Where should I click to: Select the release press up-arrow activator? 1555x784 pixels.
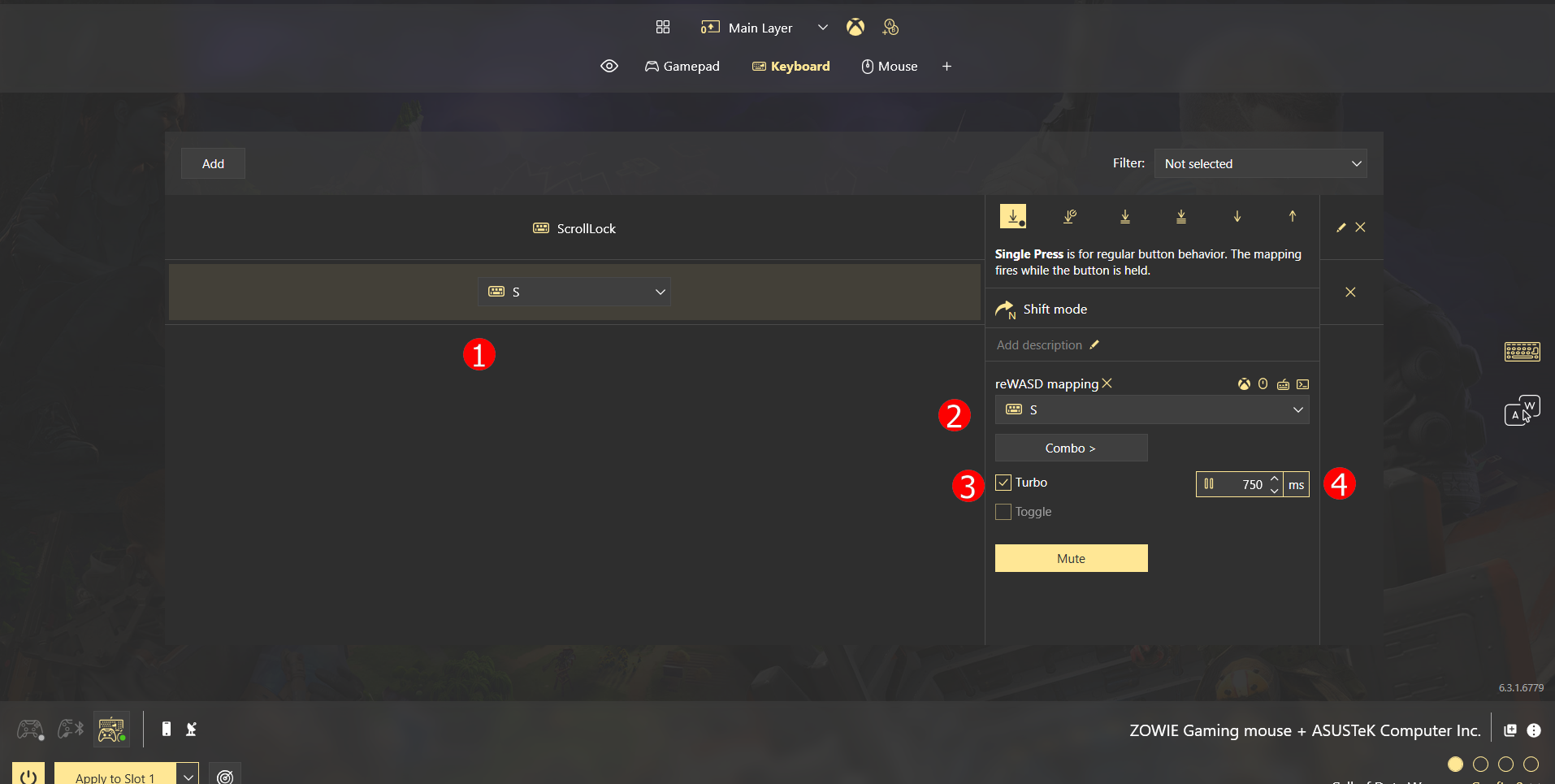pos(1293,216)
